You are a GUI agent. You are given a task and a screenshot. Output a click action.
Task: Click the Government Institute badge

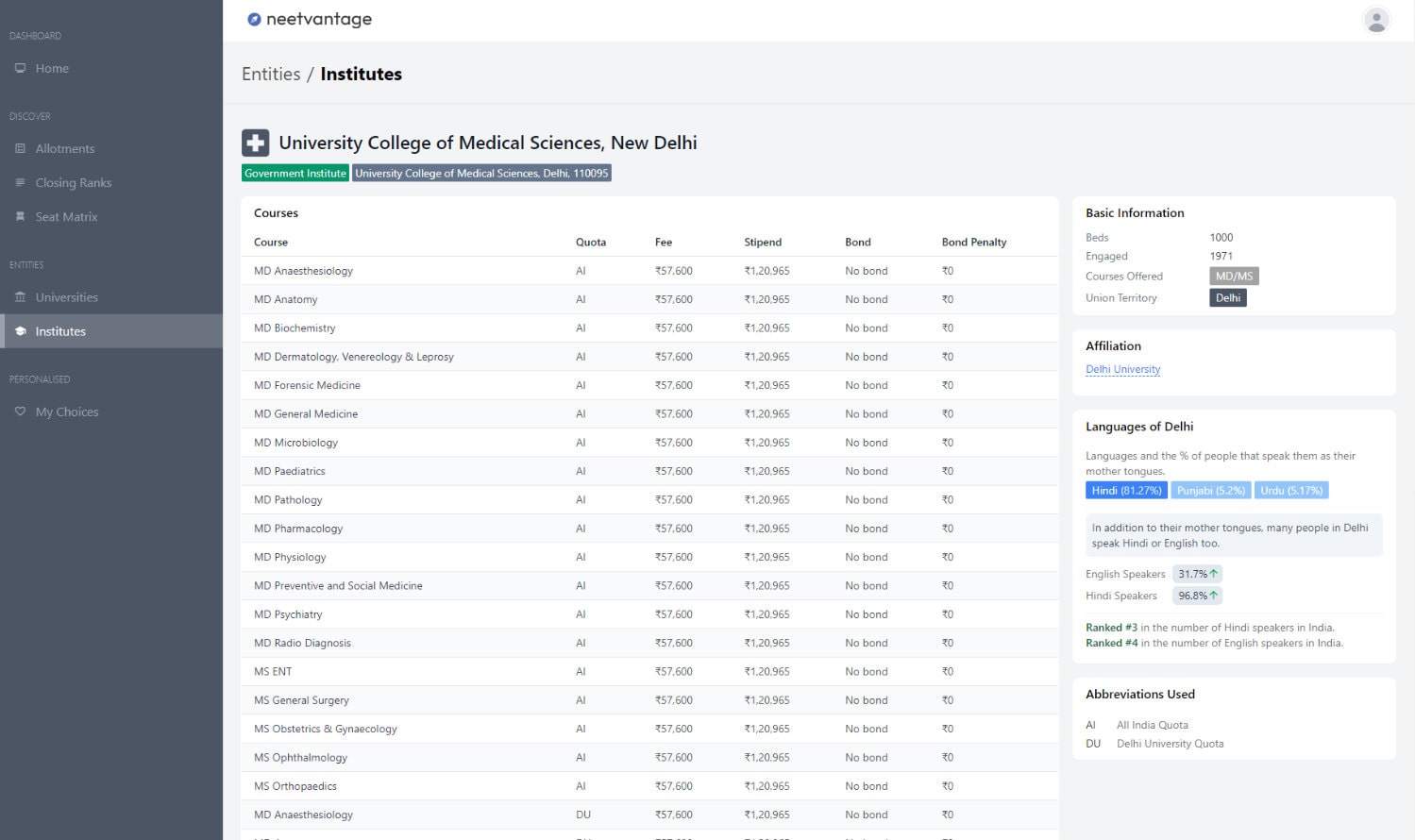tap(295, 173)
